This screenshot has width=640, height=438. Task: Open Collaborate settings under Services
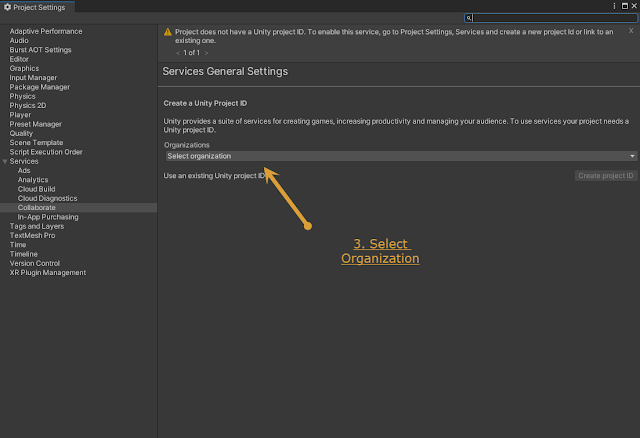37,207
